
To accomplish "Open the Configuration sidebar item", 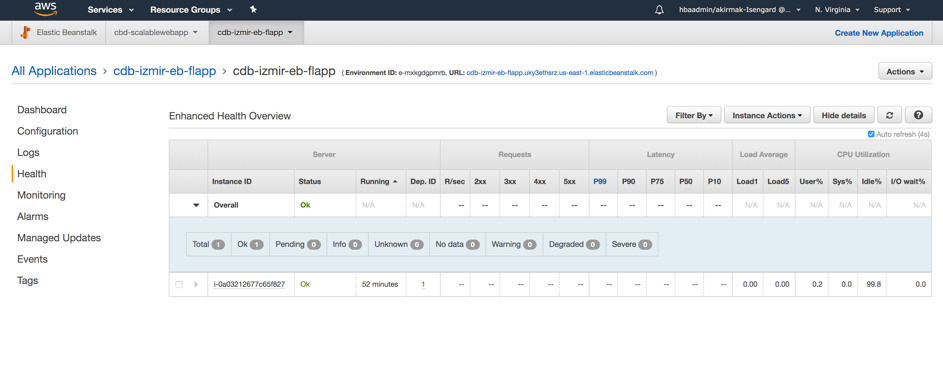I will click(x=48, y=131).
